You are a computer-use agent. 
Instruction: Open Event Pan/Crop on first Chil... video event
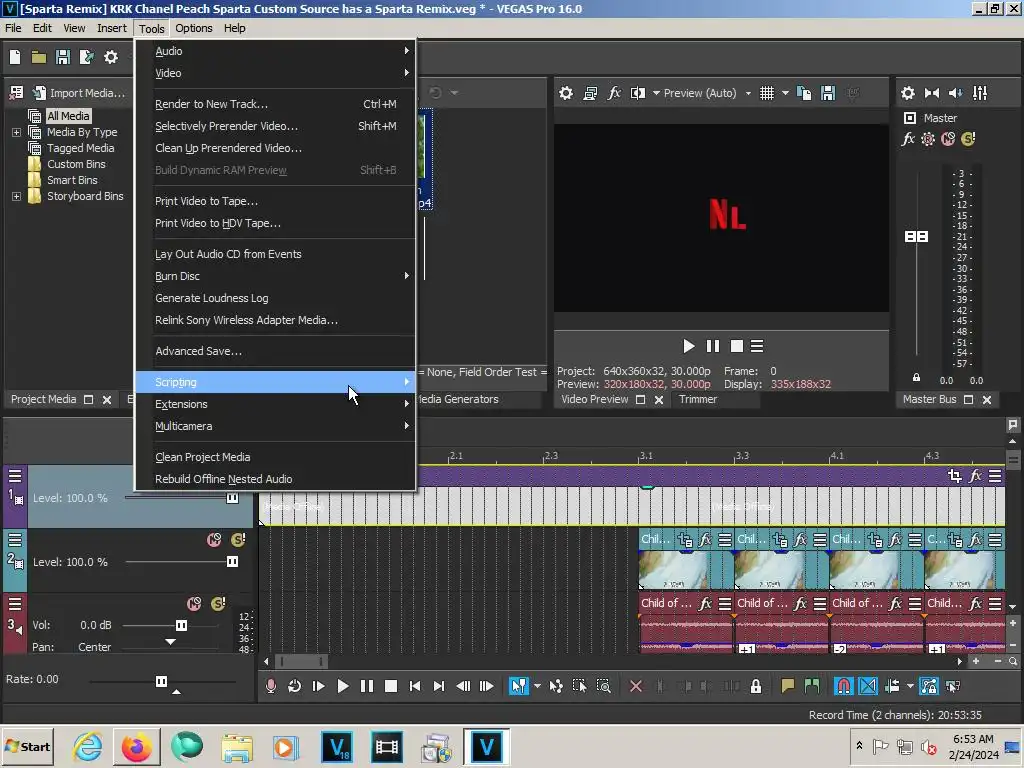pos(685,540)
